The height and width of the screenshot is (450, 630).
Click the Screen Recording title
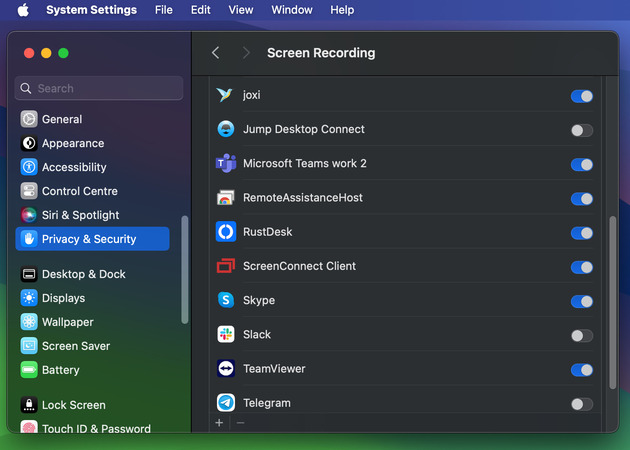coord(321,53)
